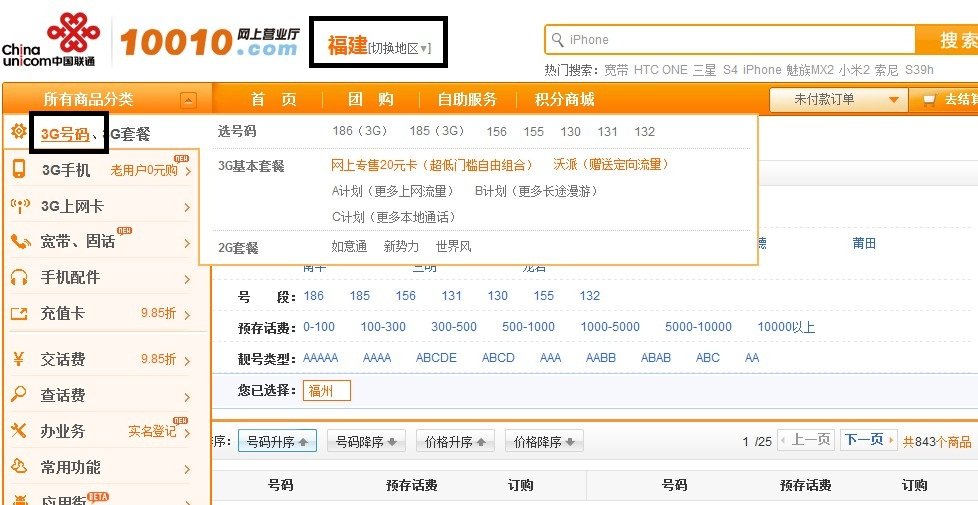
Task: Click the search magnifier icon
Action: (557, 39)
